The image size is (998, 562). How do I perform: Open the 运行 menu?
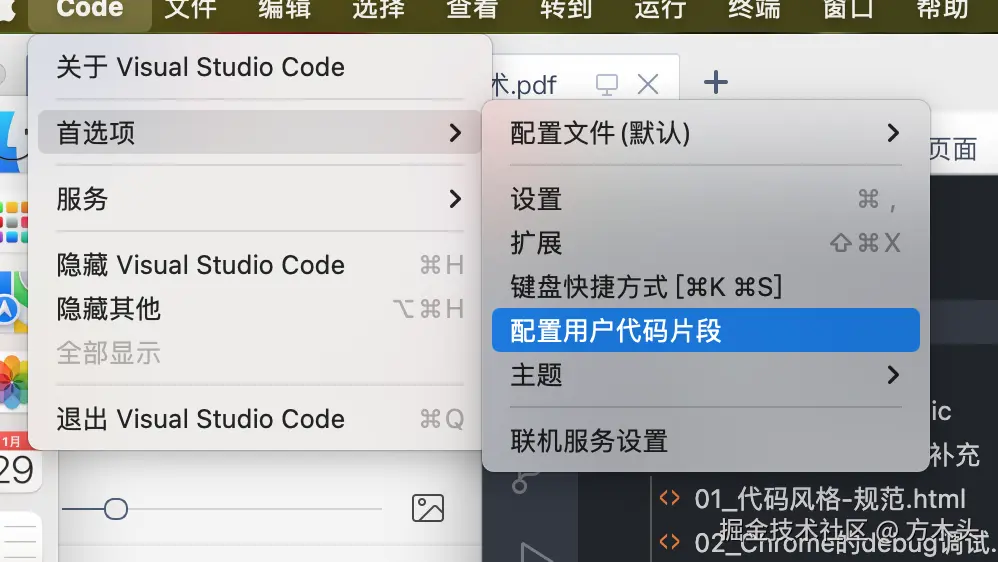click(661, 9)
